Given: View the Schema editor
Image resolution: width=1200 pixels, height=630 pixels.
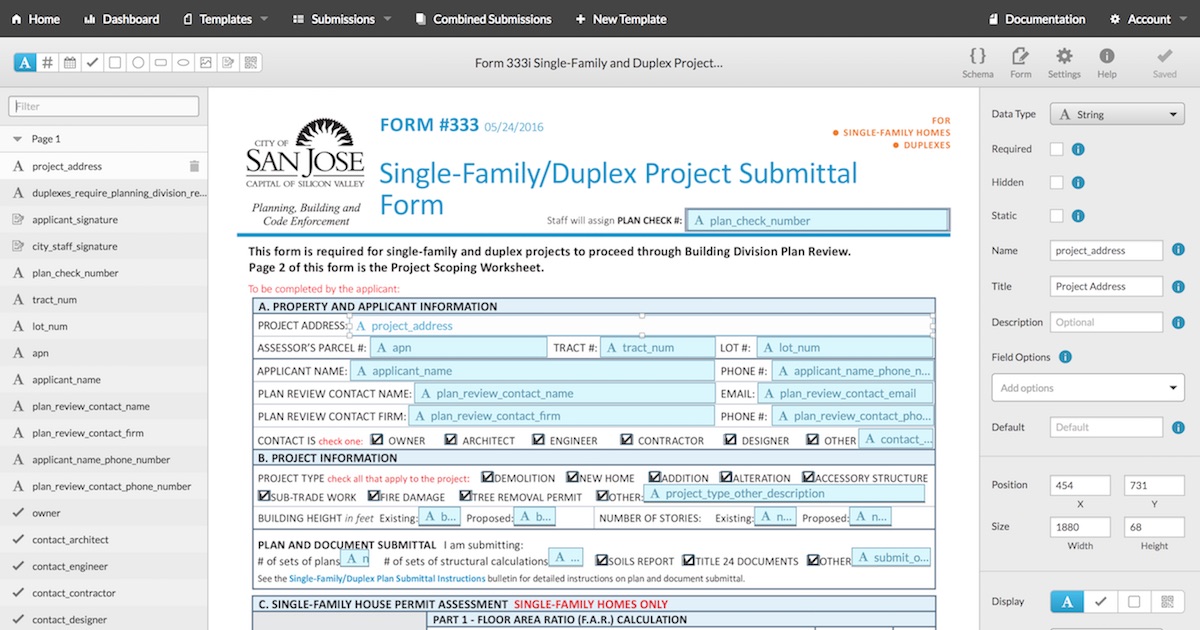Looking at the screenshot, I should click(x=977, y=61).
